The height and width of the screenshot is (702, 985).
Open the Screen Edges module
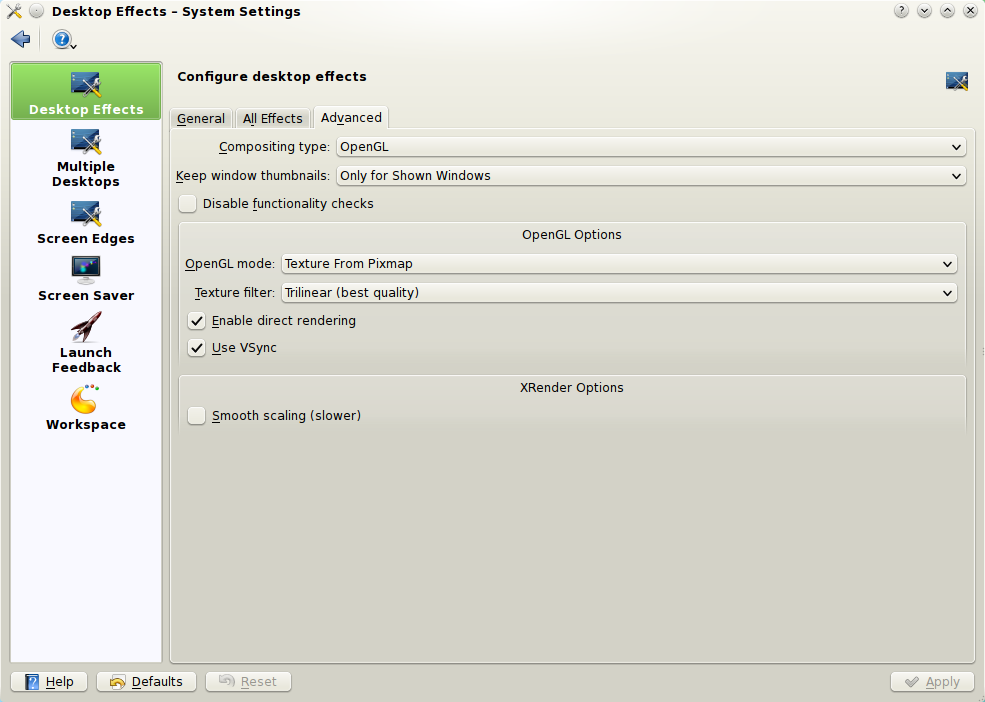(86, 223)
